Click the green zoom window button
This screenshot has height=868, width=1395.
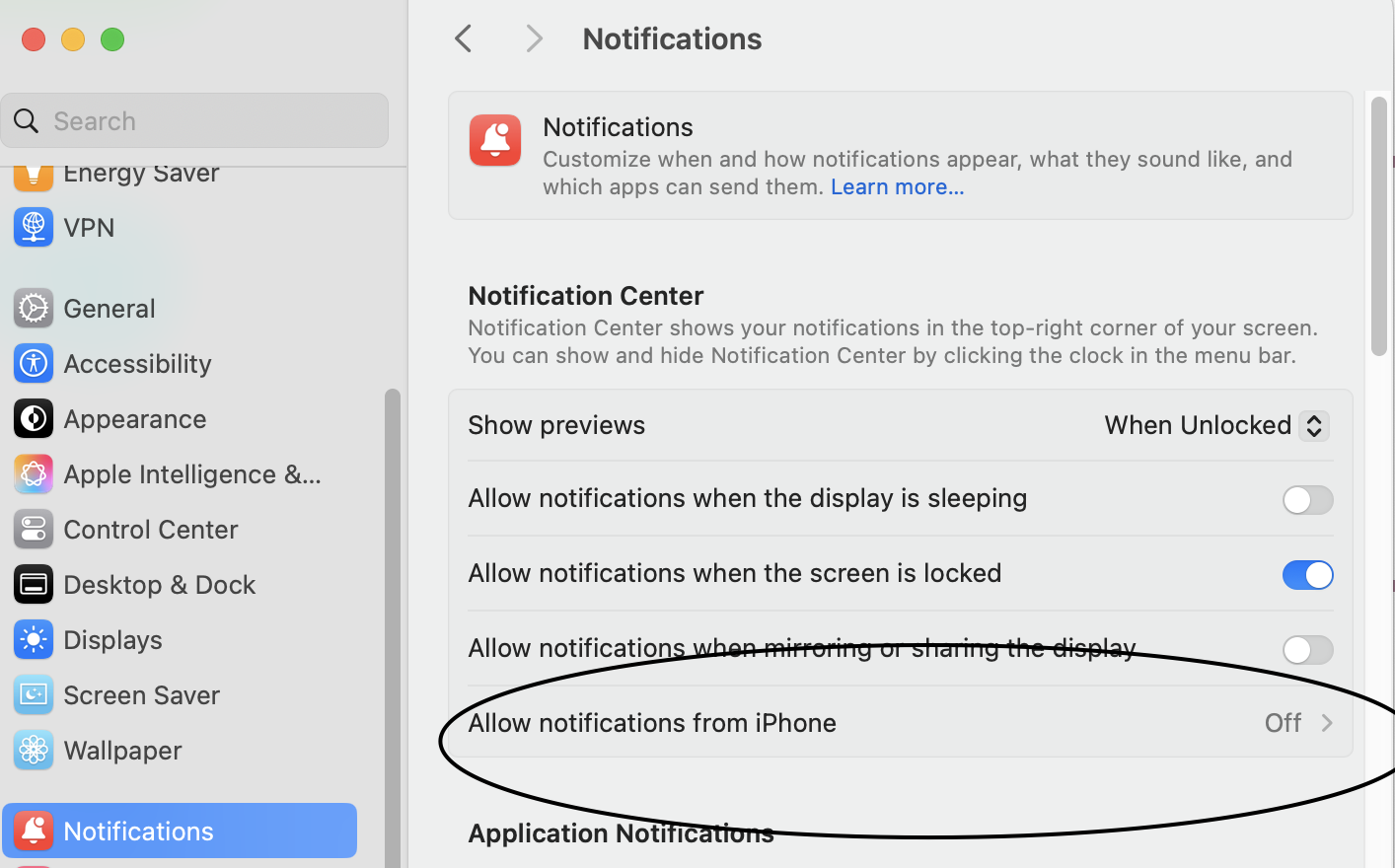(x=112, y=39)
